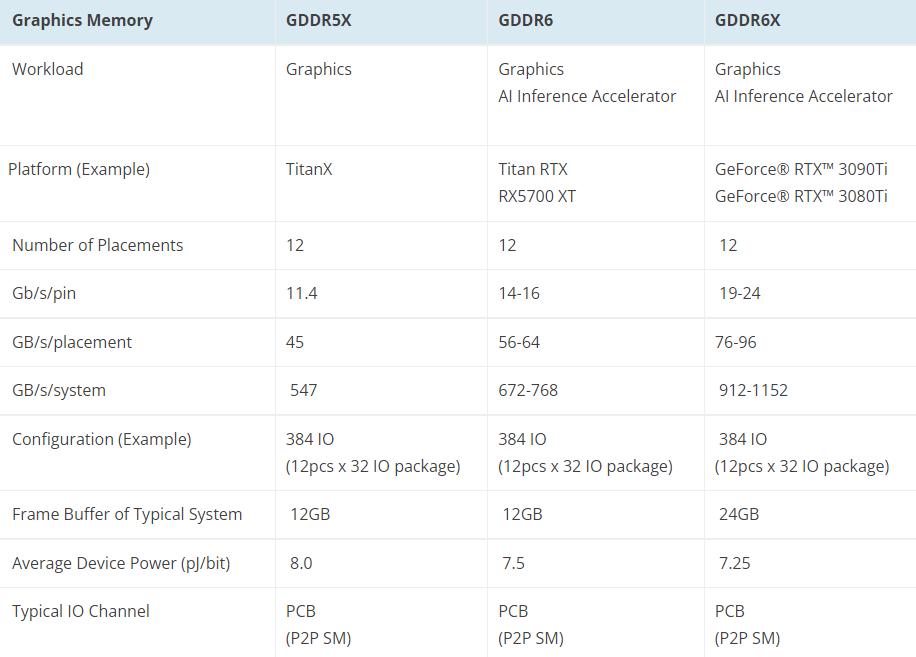Click the "7.25" average device power value

point(734,564)
